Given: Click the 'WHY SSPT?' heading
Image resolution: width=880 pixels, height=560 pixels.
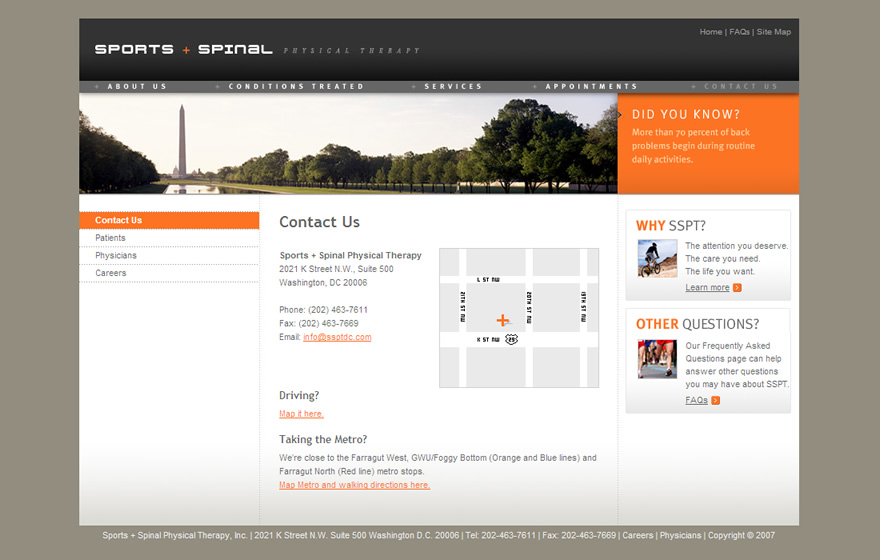Looking at the screenshot, I should 671,226.
